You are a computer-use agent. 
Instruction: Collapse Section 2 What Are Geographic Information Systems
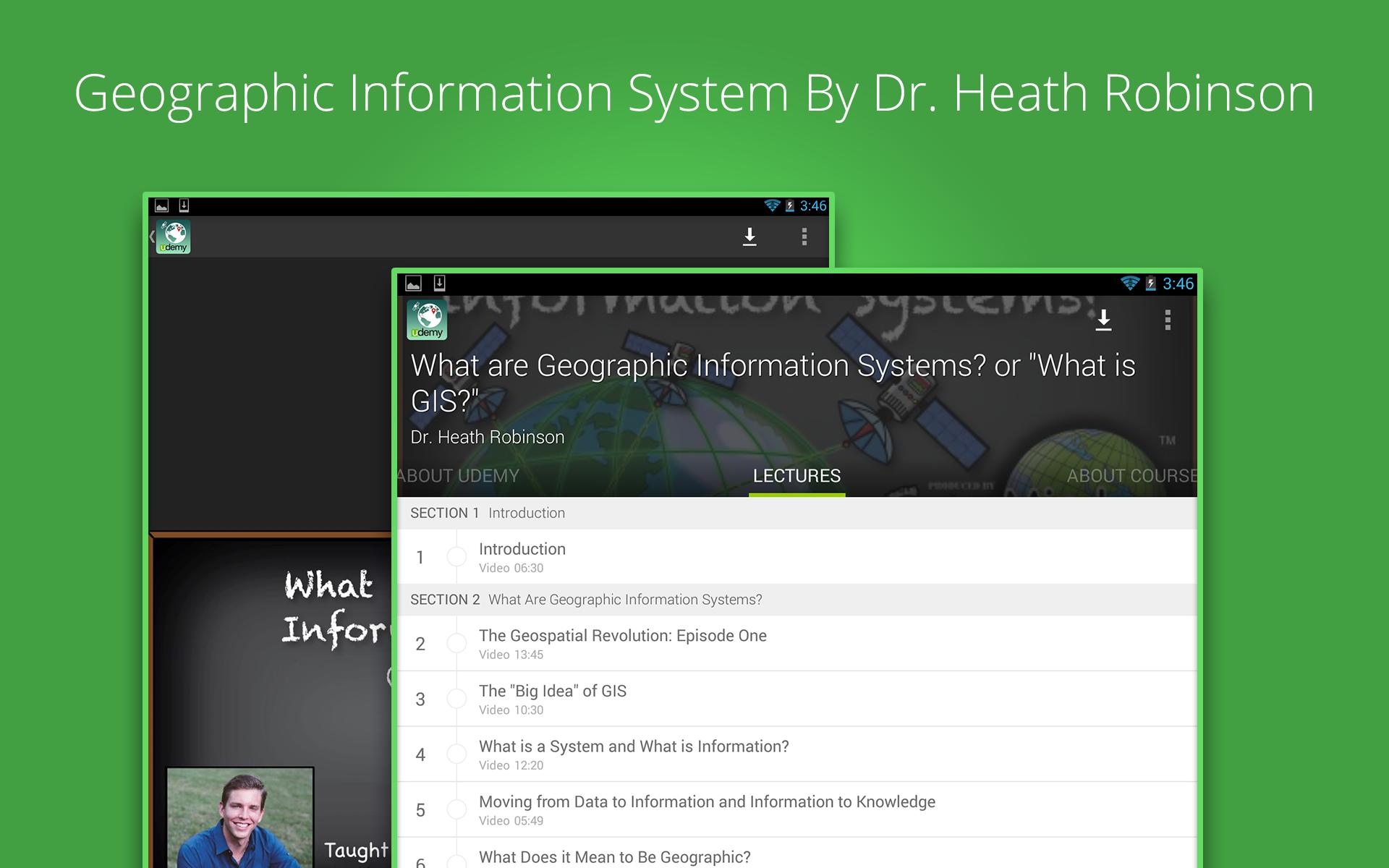[x=586, y=600]
